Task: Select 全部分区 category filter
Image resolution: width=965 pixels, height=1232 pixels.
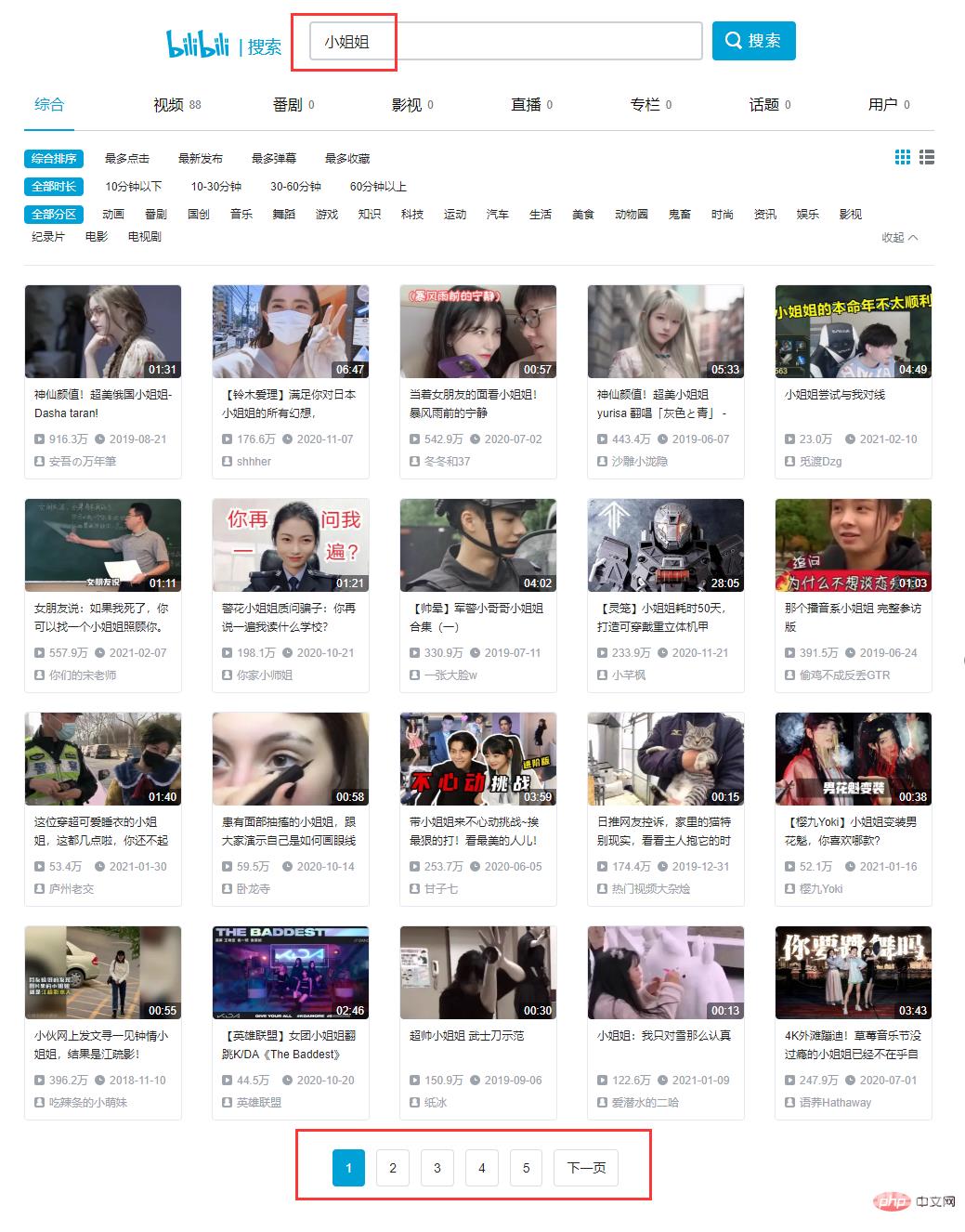Action: click(54, 215)
